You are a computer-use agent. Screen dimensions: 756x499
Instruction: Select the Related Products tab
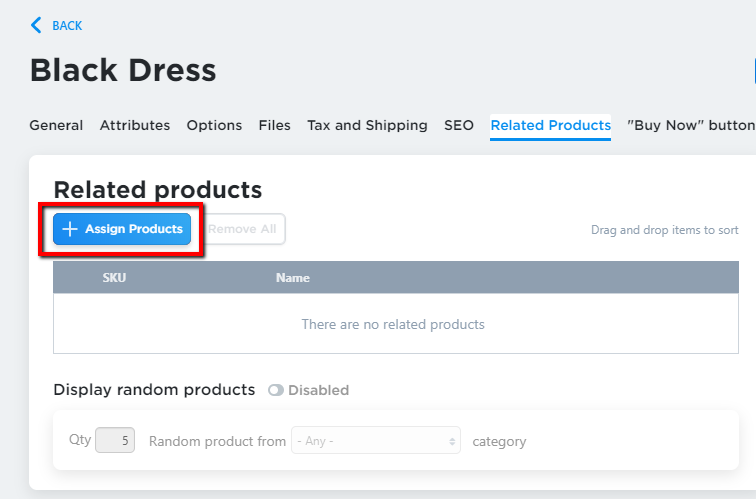pos(550,125)
